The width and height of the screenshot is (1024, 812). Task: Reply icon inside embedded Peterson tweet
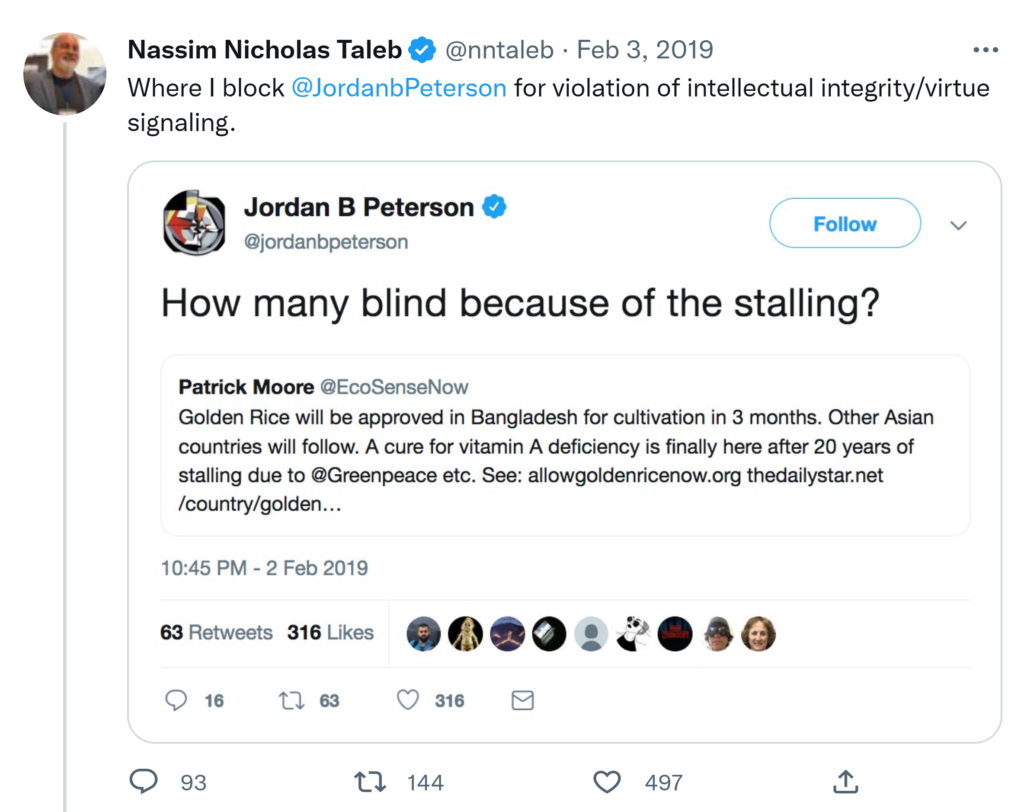pos(176,701)
